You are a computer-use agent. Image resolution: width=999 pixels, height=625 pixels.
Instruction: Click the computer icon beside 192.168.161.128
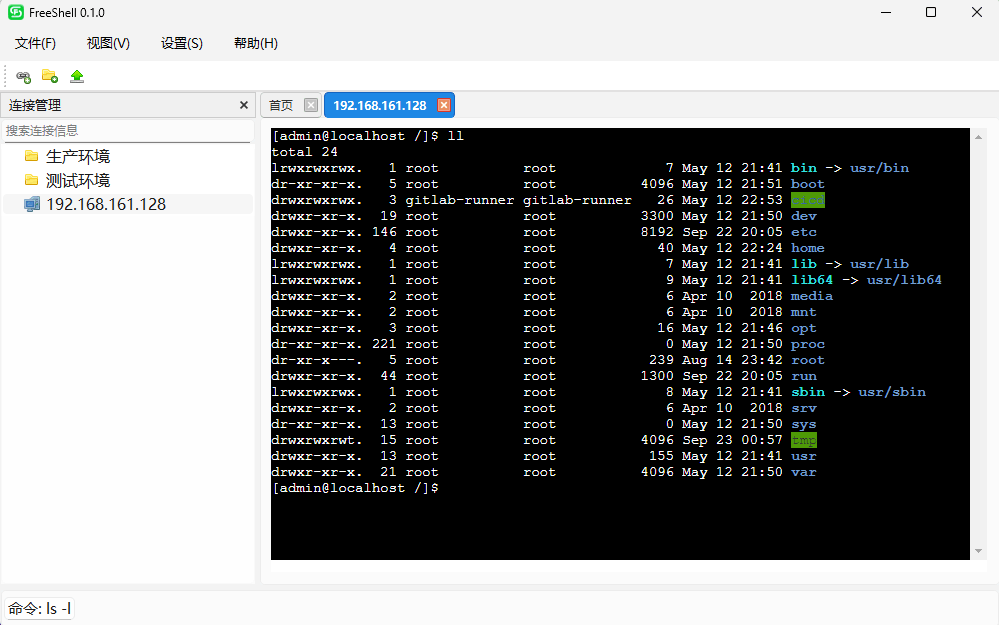[x=32, y=204]
